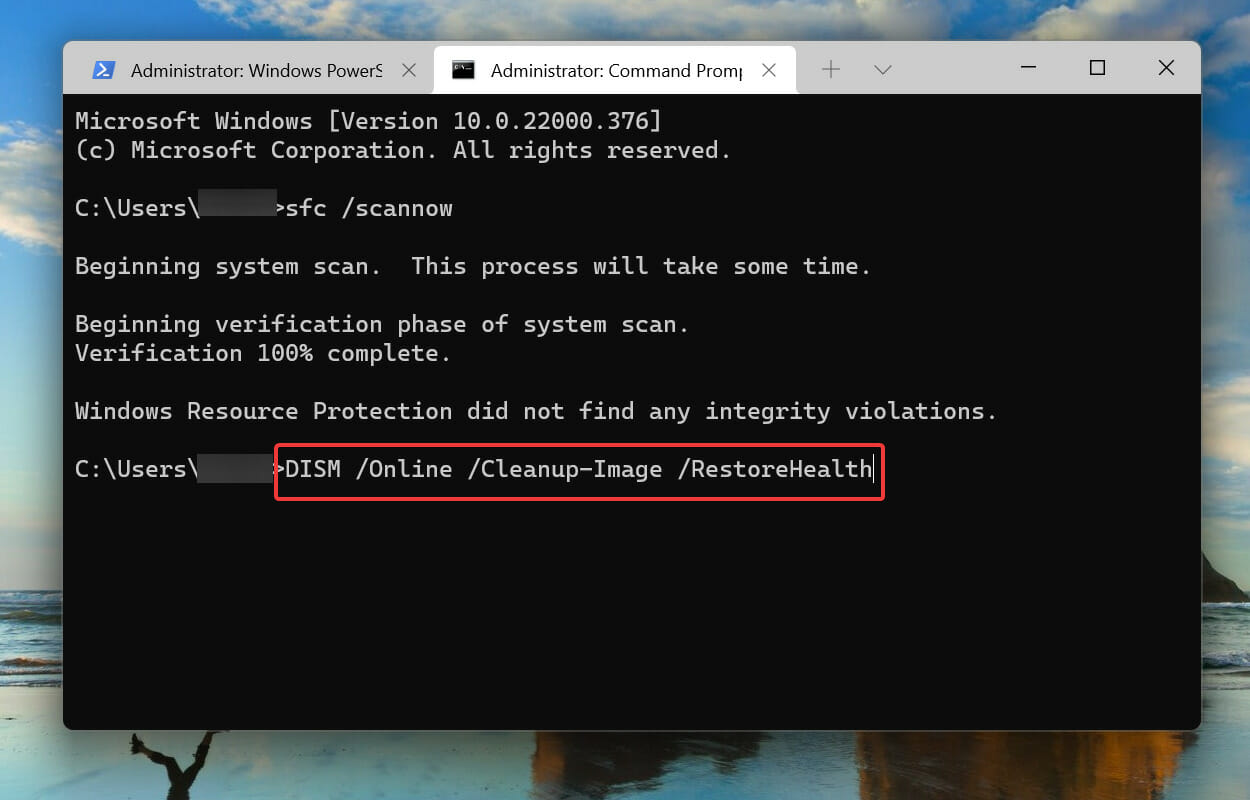The width and height of the screenshot is (1250, 800).
Task: Click 'Beginning verification phase of system scan.' line
Action: tap(382, 324)
